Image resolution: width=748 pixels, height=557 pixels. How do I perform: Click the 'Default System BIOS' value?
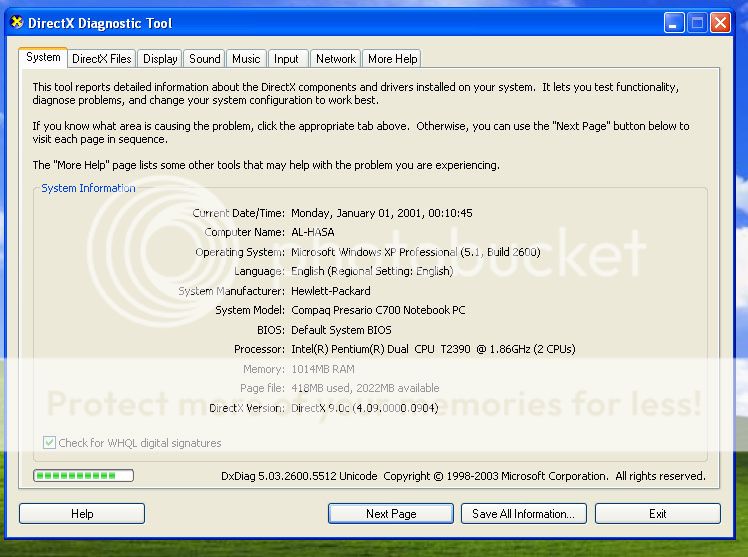341,330
